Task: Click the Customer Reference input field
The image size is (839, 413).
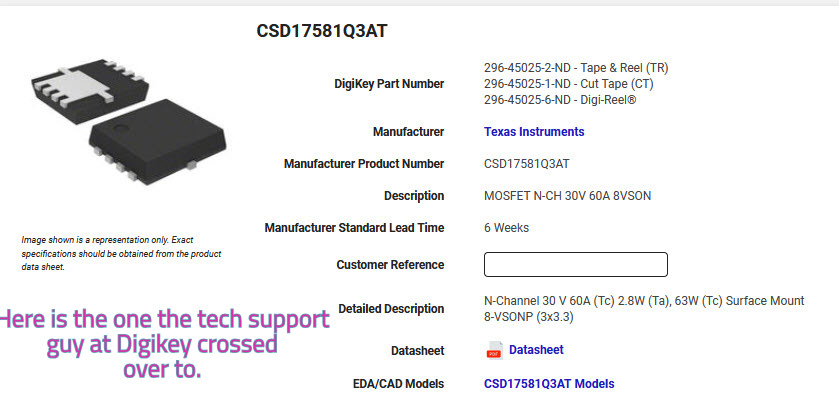Action: [x=575, y=265]
